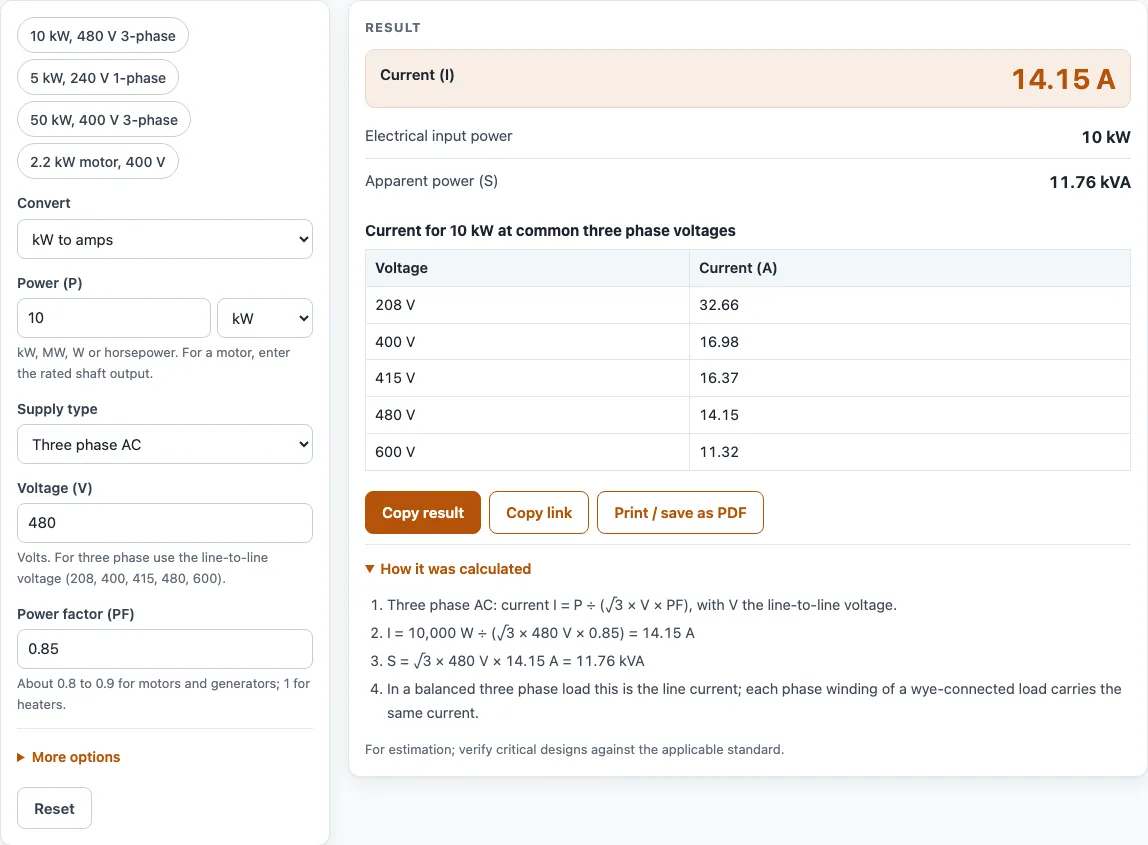Apply the 10 kW, 480 V 3-phase preset
The height and width of the screenshot is (845, 1148).
click(102, 36)
